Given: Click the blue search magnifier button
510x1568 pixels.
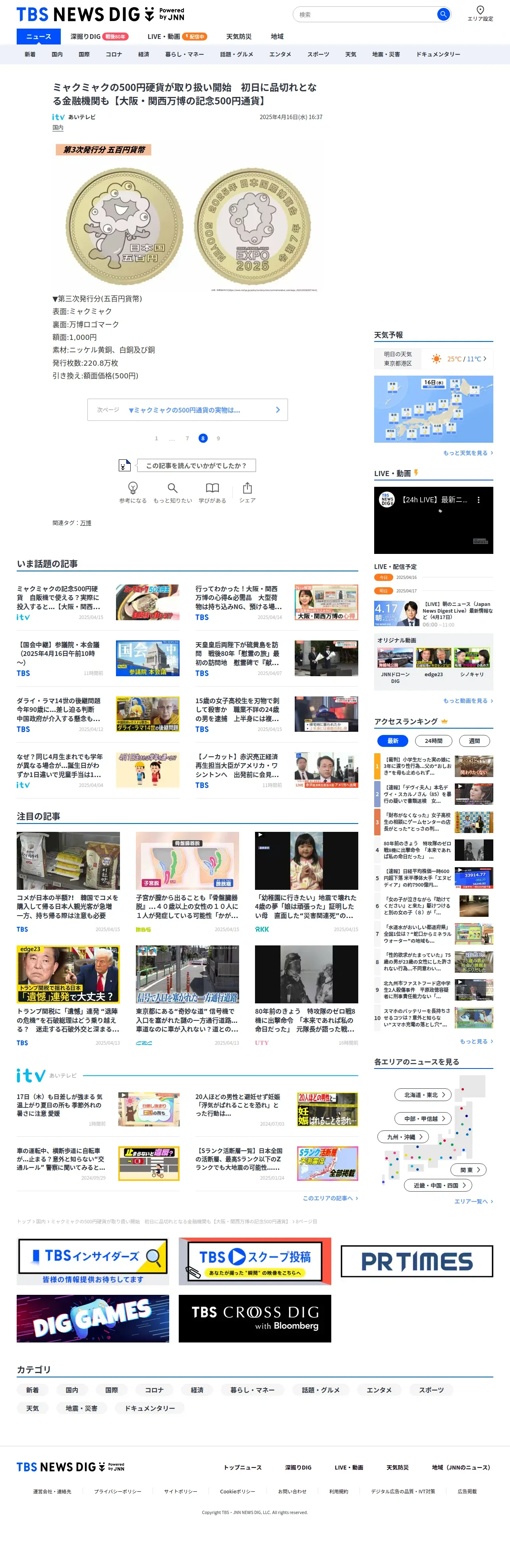Looking at the screenshot, I should tap(443, 14).
